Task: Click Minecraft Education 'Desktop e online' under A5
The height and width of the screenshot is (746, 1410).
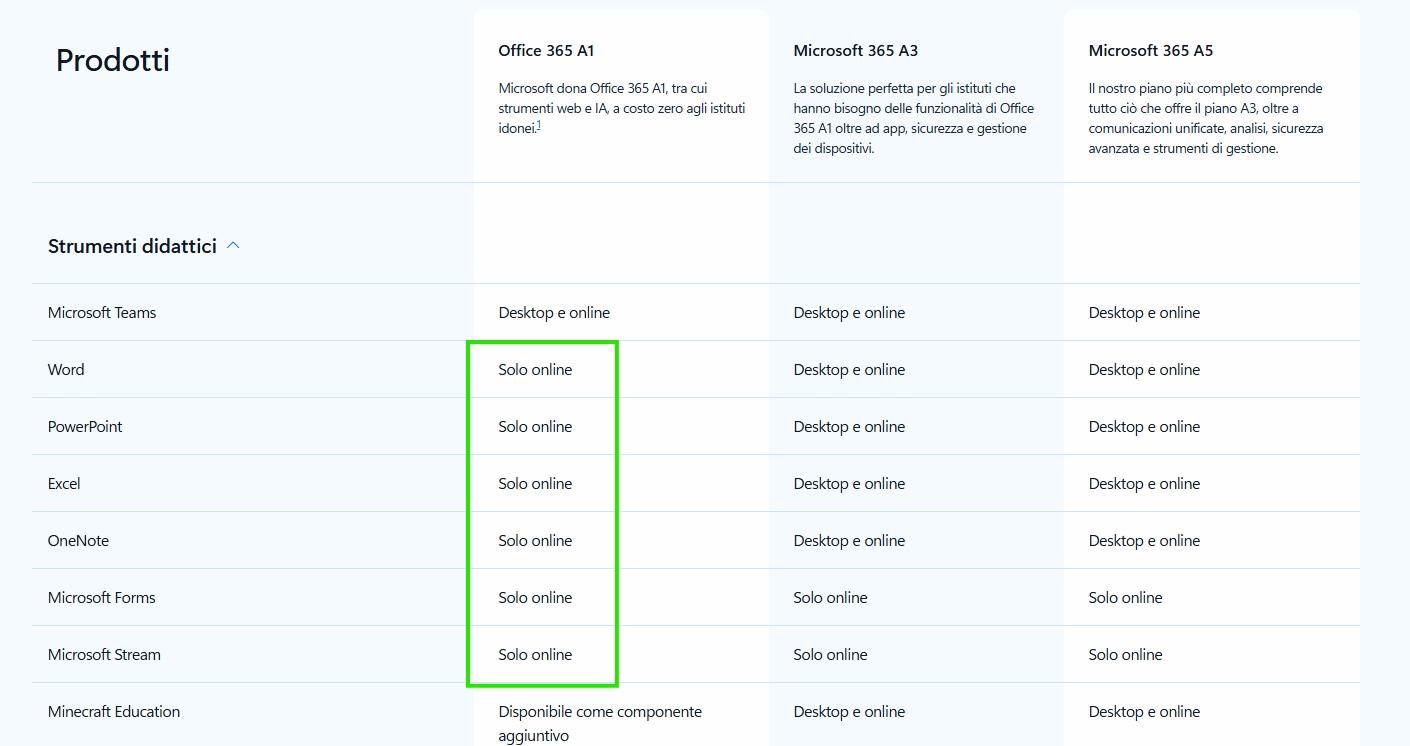Action: click(x=1144, y=712)
